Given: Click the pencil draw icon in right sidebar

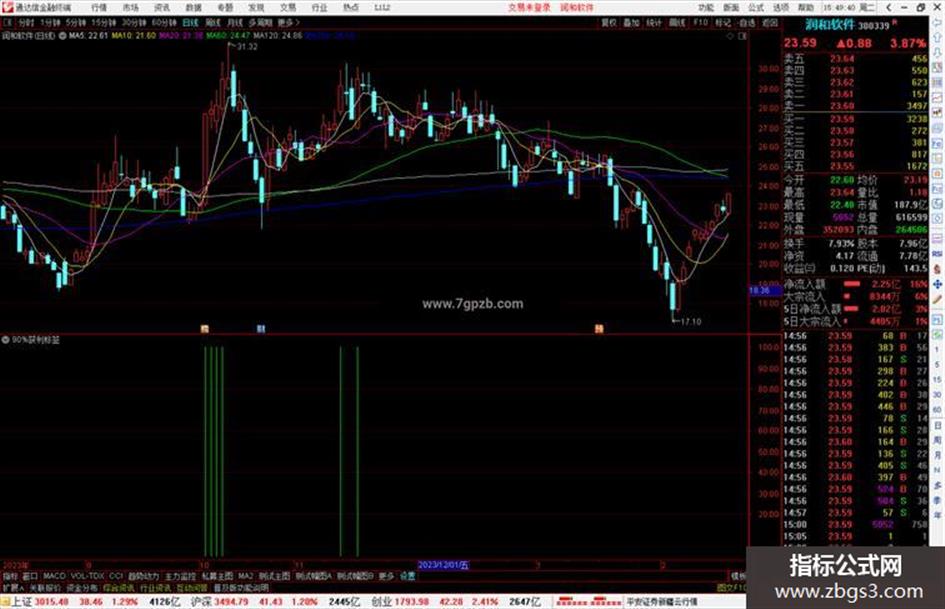Looking at the screenshot, I should pyautogui.click(x=937, y=300).
